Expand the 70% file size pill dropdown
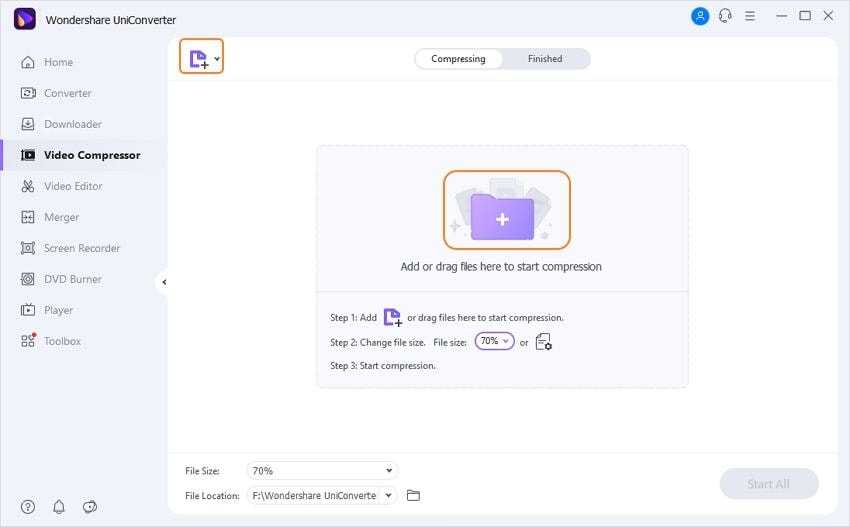Image resolution: width=850 pixels, height=527 pixels. 494,342
